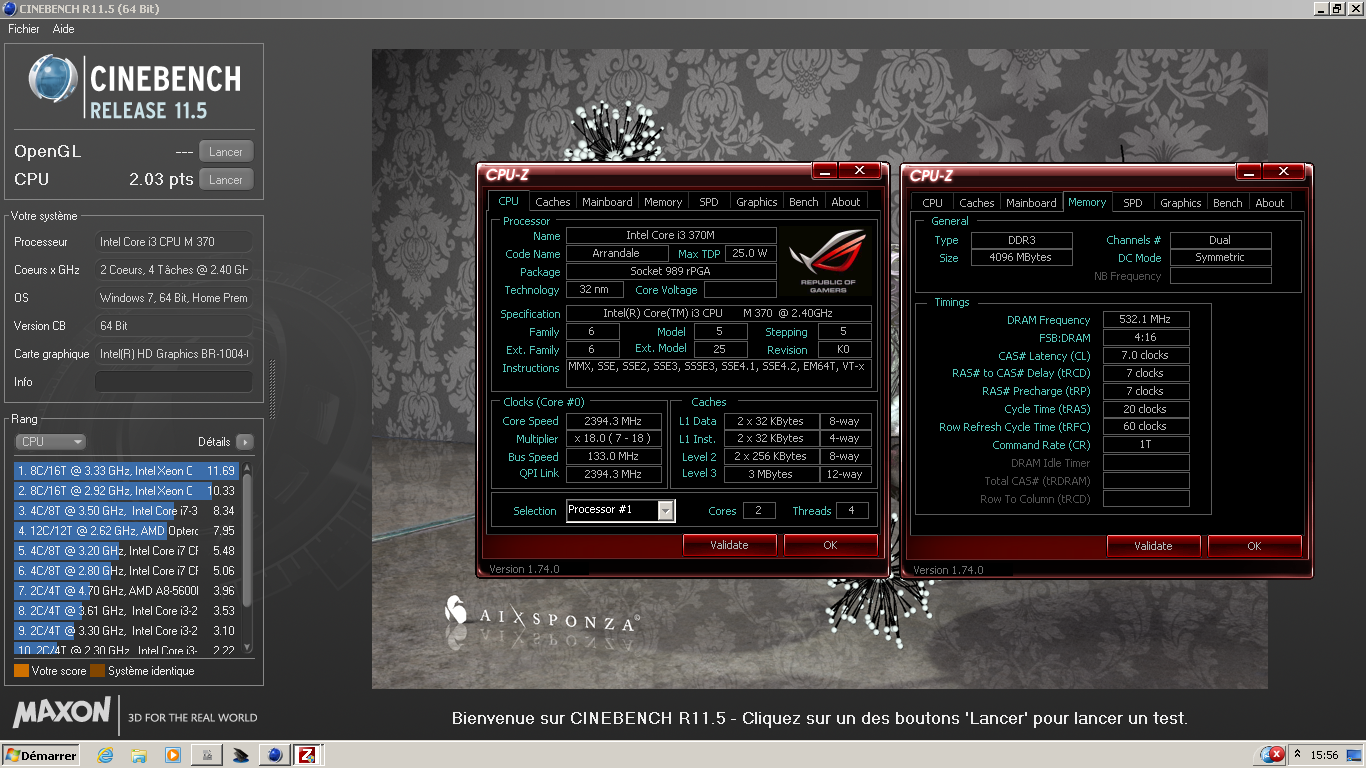Viewport: 1366px width, 768px height.
Task: Click the MAXON logo at bottom left
Action: click(x=62, y=712)
